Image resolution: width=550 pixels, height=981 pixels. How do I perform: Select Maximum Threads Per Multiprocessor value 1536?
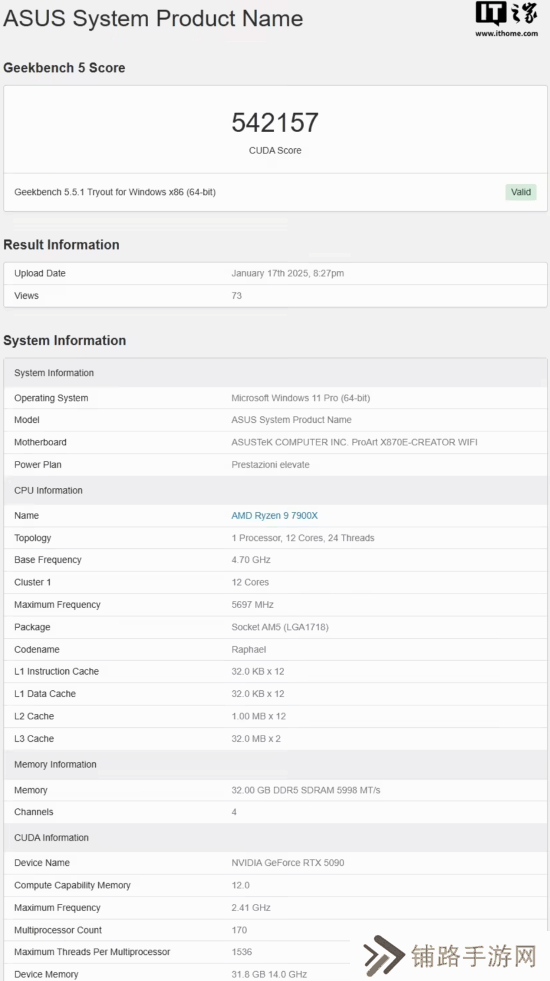[x=242, y=952]
